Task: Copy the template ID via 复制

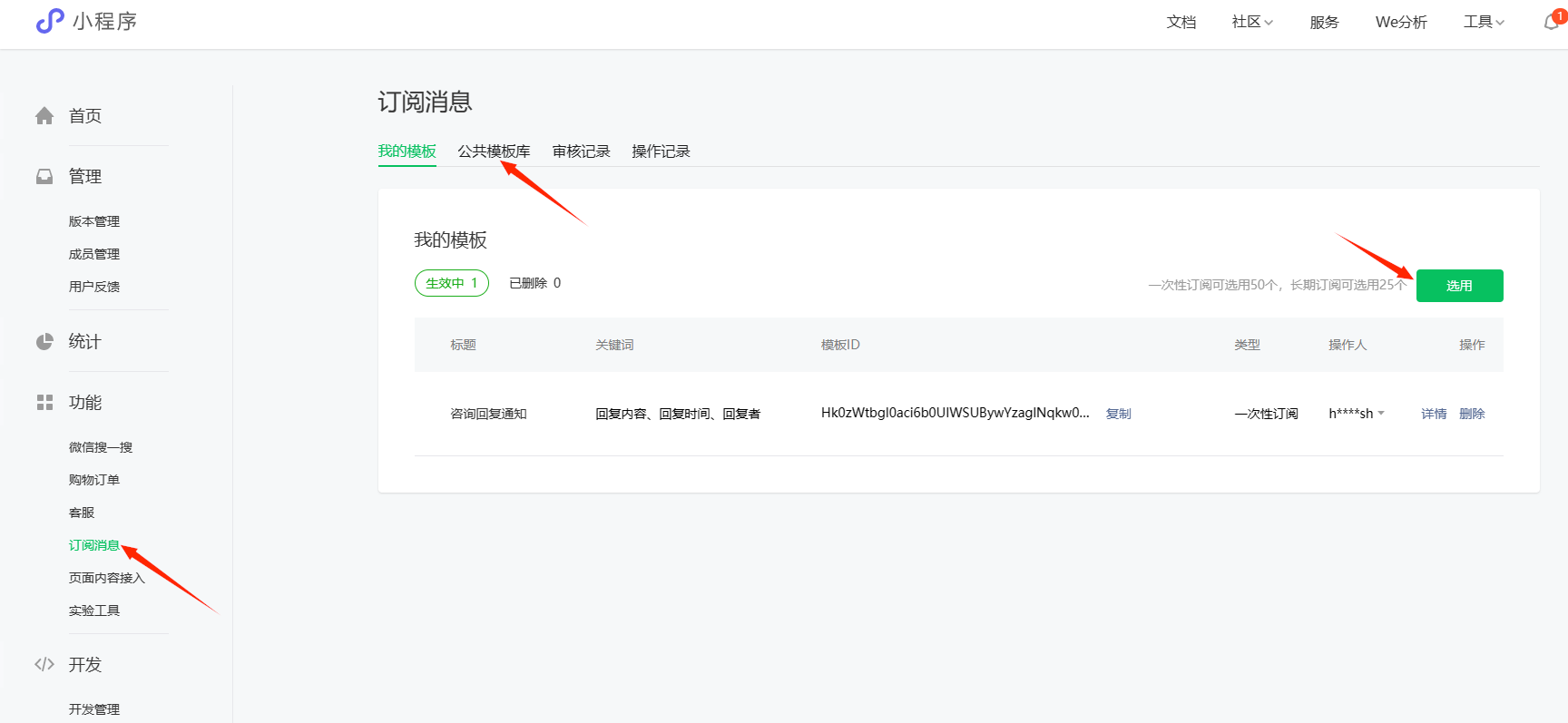Action: [1118, 414]
